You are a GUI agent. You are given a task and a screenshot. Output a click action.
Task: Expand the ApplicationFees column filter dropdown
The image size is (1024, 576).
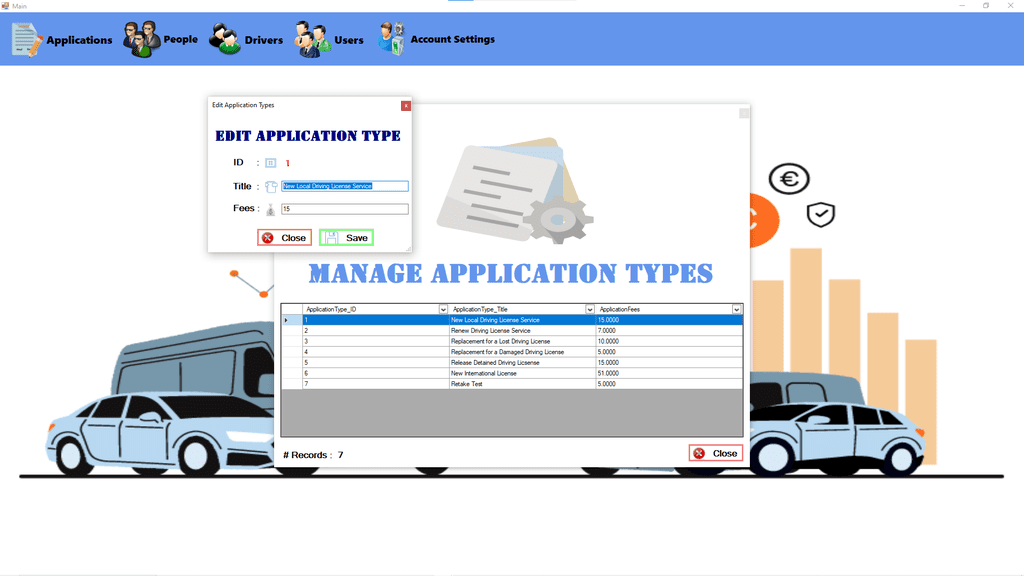pyautogui.click(x=736, y=310)
